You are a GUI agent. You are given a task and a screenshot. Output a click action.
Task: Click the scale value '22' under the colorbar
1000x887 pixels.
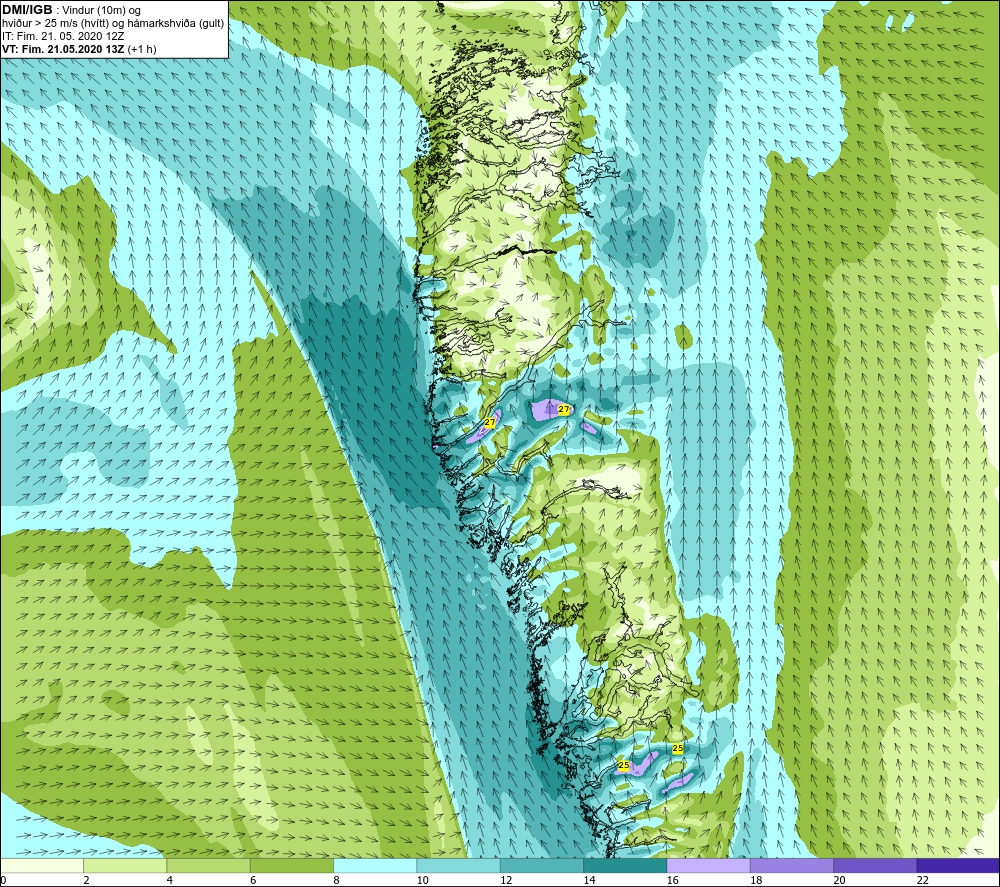[x=923, y=880]
